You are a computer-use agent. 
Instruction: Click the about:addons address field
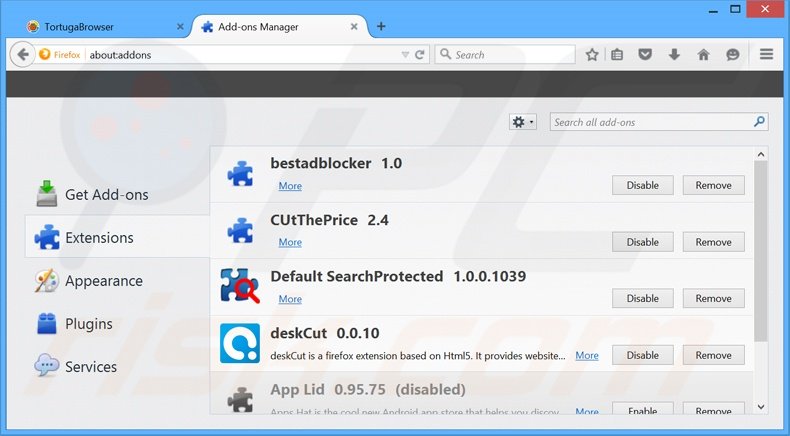point(242,55)
